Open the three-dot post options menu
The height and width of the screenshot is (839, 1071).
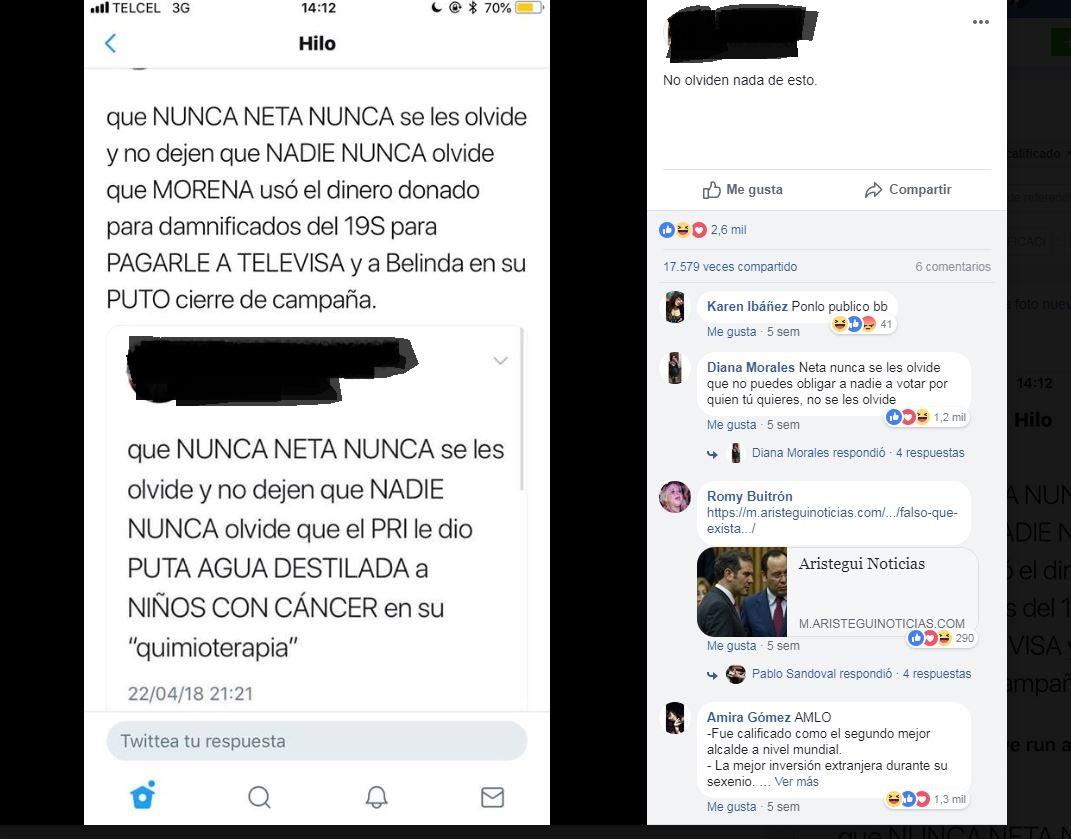click(x=981, y=22)
